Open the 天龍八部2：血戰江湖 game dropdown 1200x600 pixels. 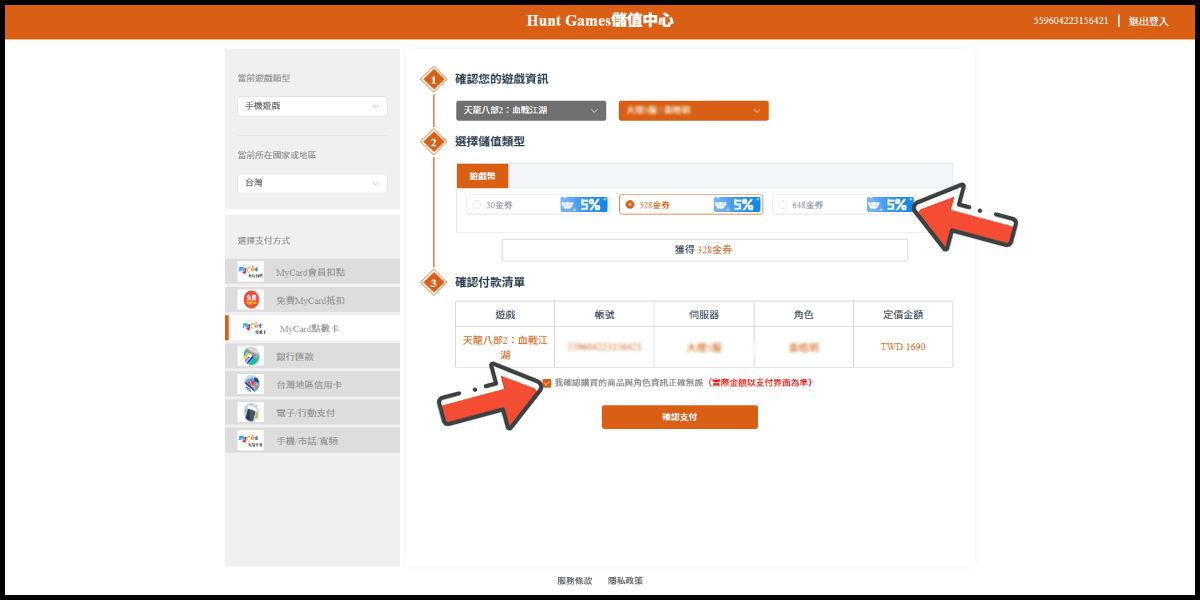[x=531, y=111]
